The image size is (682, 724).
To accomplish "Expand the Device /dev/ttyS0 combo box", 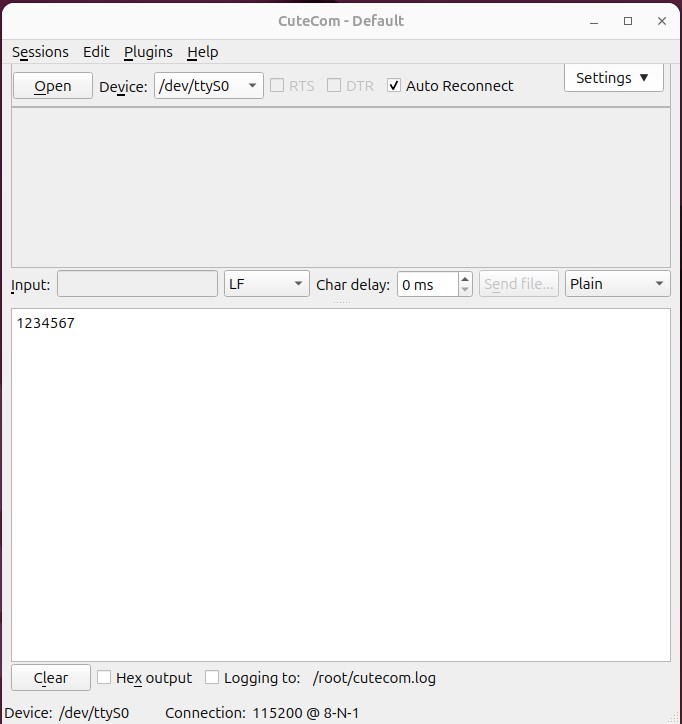I will click(x=209, y=86).
